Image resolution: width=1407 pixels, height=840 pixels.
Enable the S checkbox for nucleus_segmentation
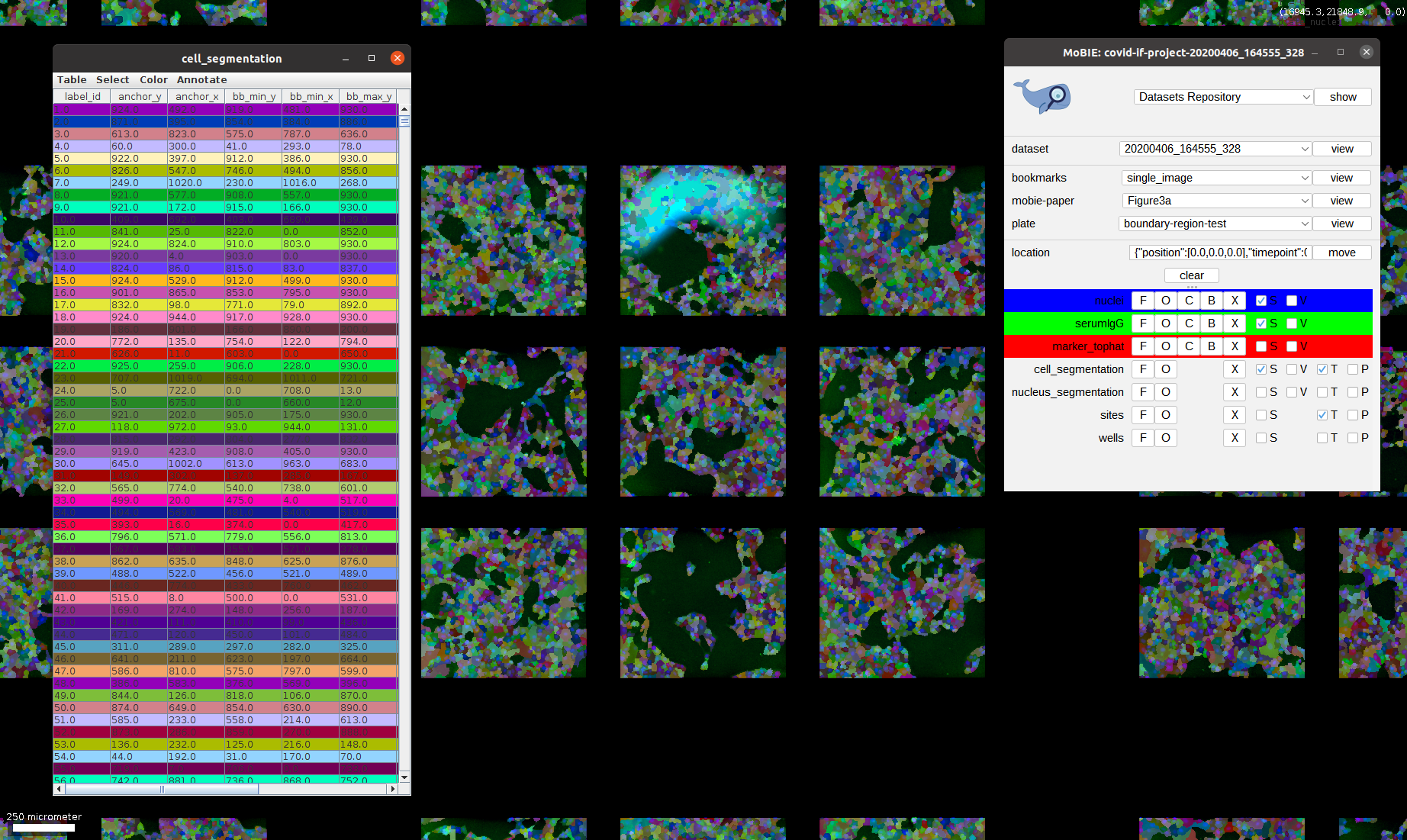click(1261, 392)
